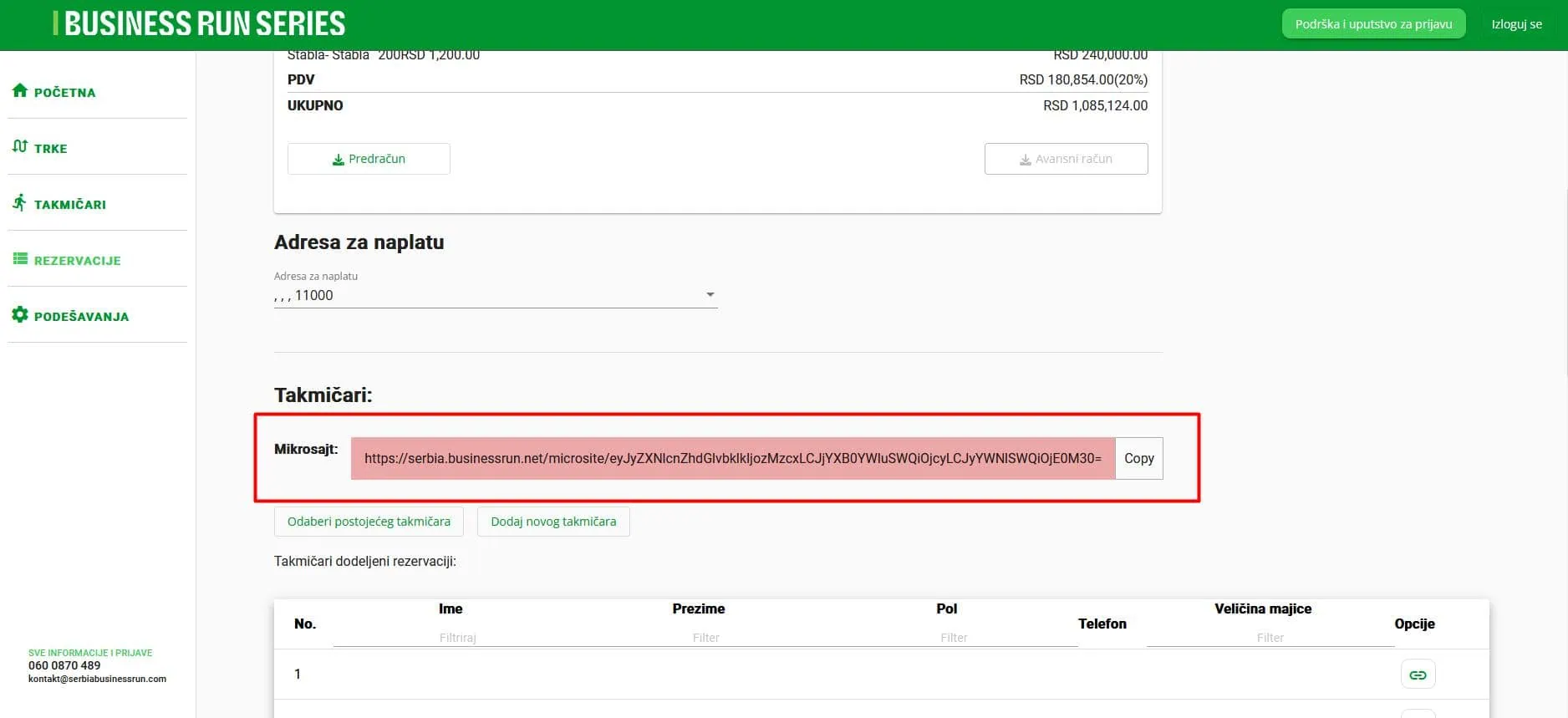Focus the Veličina majice filter field

click(1270, 637)
